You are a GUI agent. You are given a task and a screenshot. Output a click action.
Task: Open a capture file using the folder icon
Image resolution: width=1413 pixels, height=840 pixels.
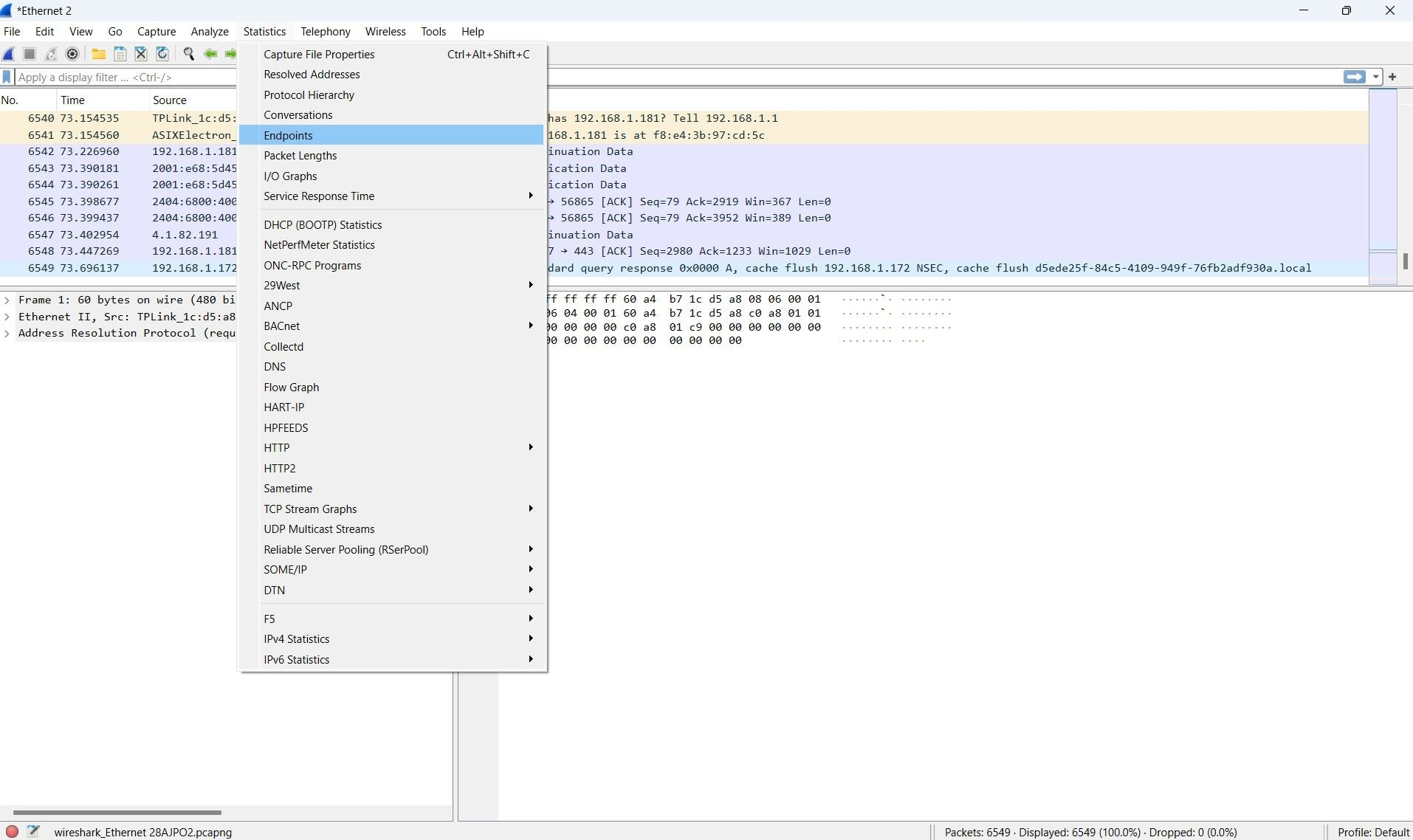click(x=98, y=54)
